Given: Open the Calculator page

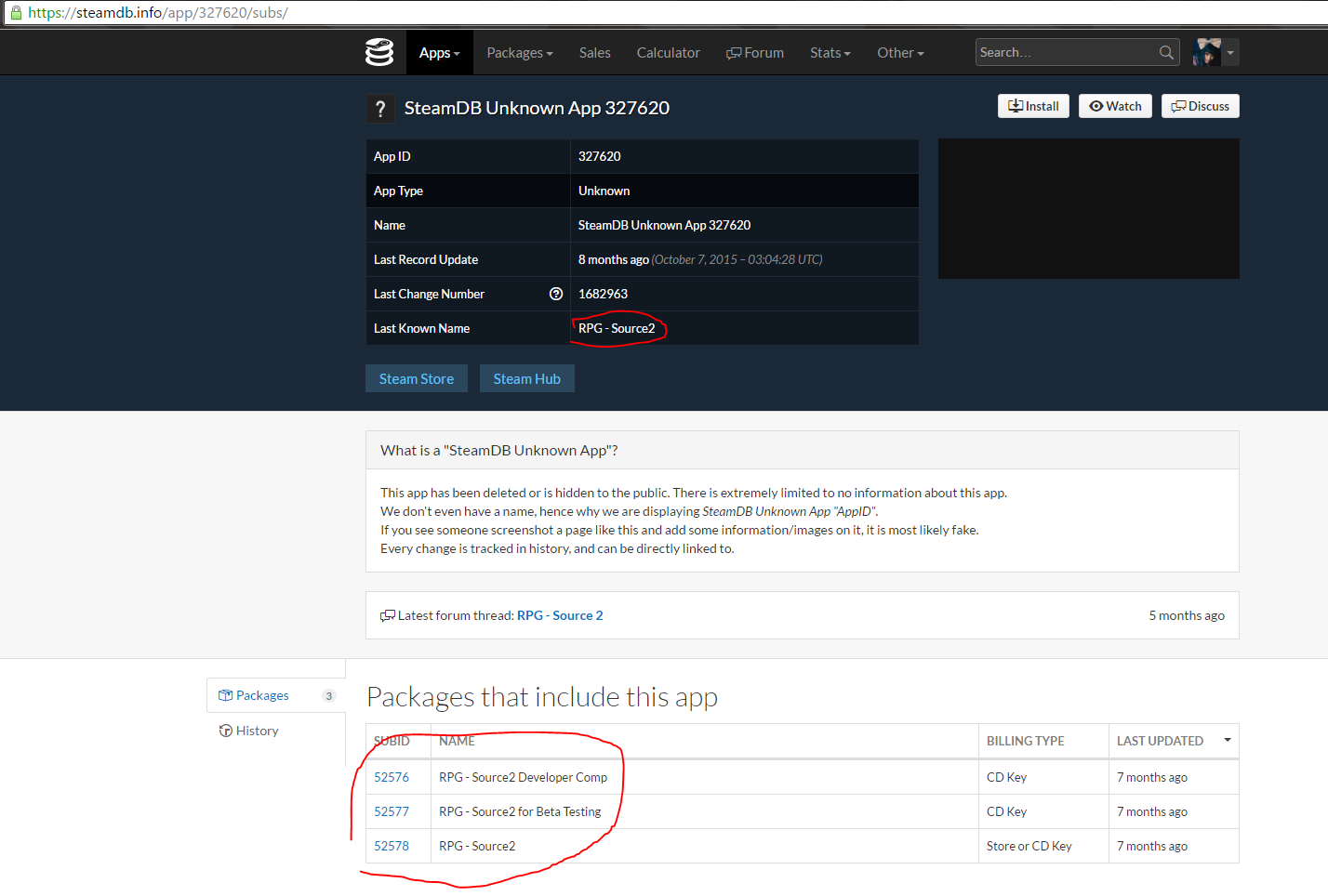Looking at the screenshot, I should [x=668, y=53].
